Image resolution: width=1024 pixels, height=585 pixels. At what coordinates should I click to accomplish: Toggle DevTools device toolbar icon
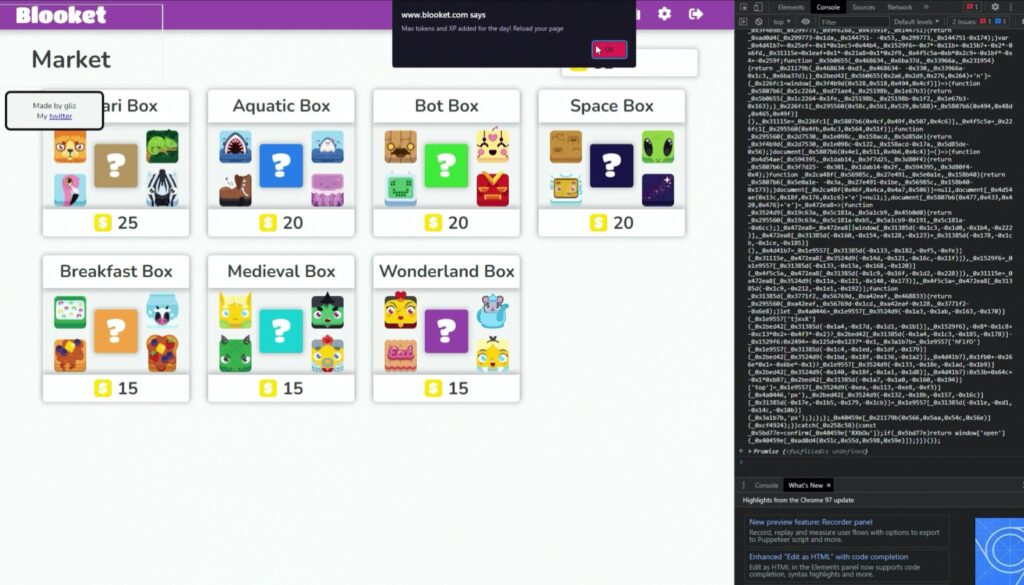coord(758,7)
